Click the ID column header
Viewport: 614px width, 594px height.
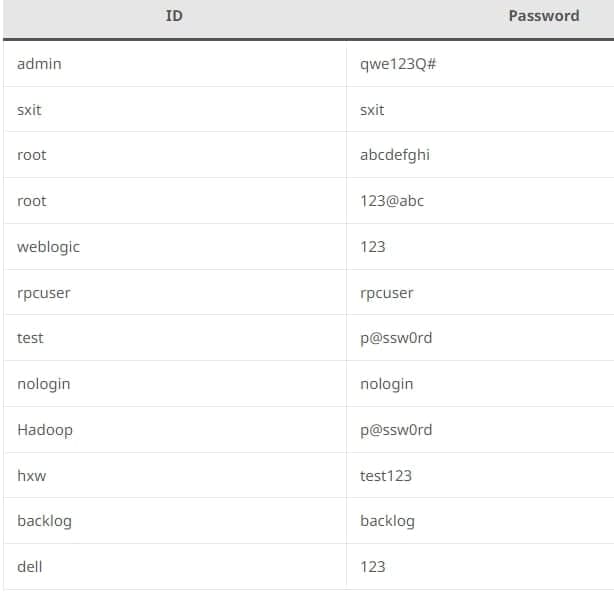pyautogui.click(x=174, y=16)
